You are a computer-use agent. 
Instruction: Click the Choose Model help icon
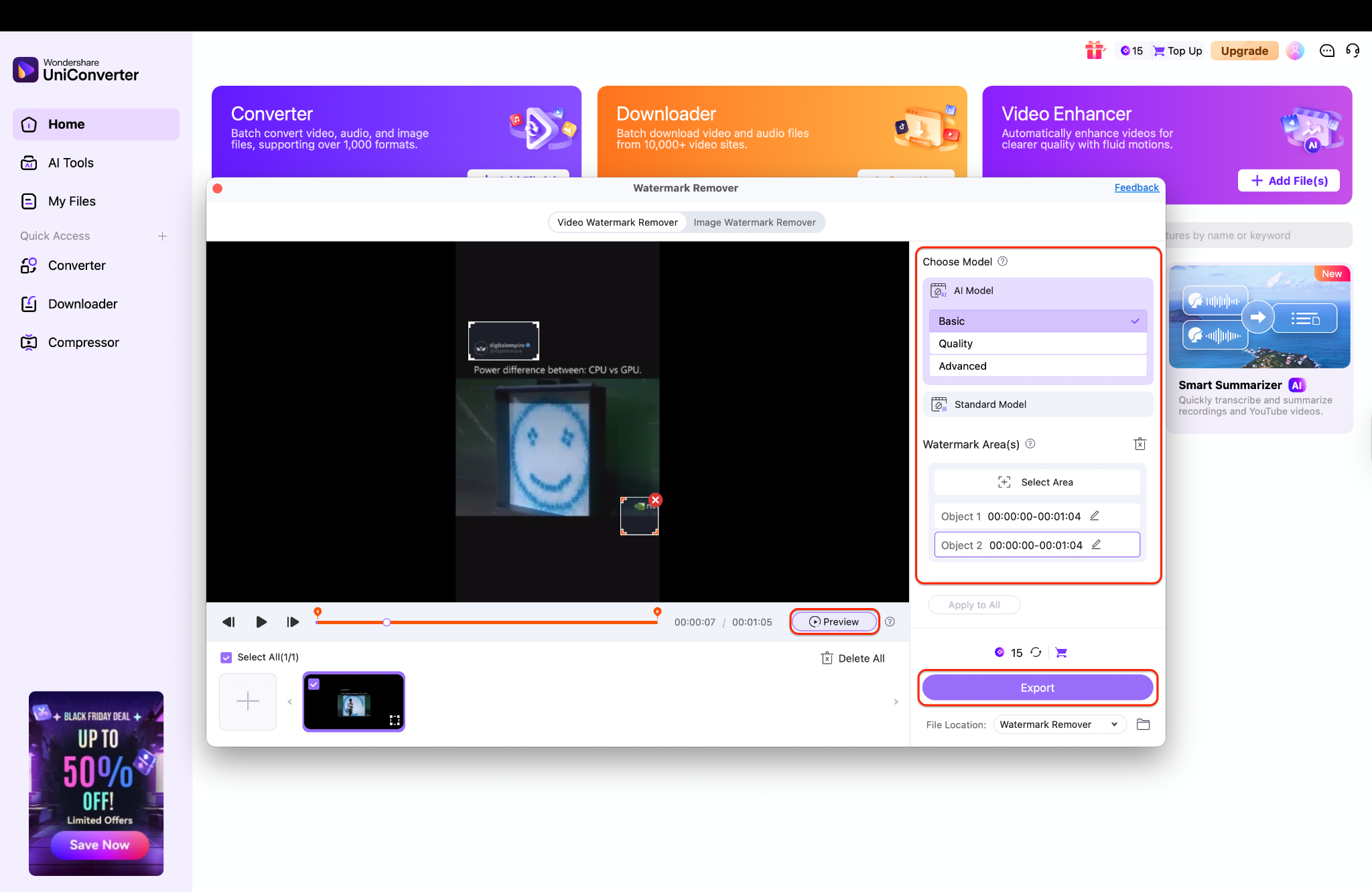[1003, 262]
